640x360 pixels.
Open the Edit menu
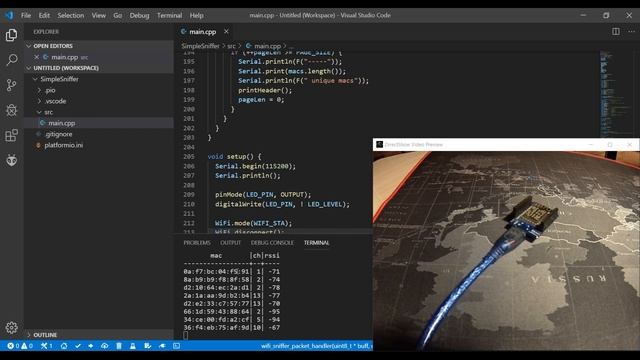click(44, 15)
